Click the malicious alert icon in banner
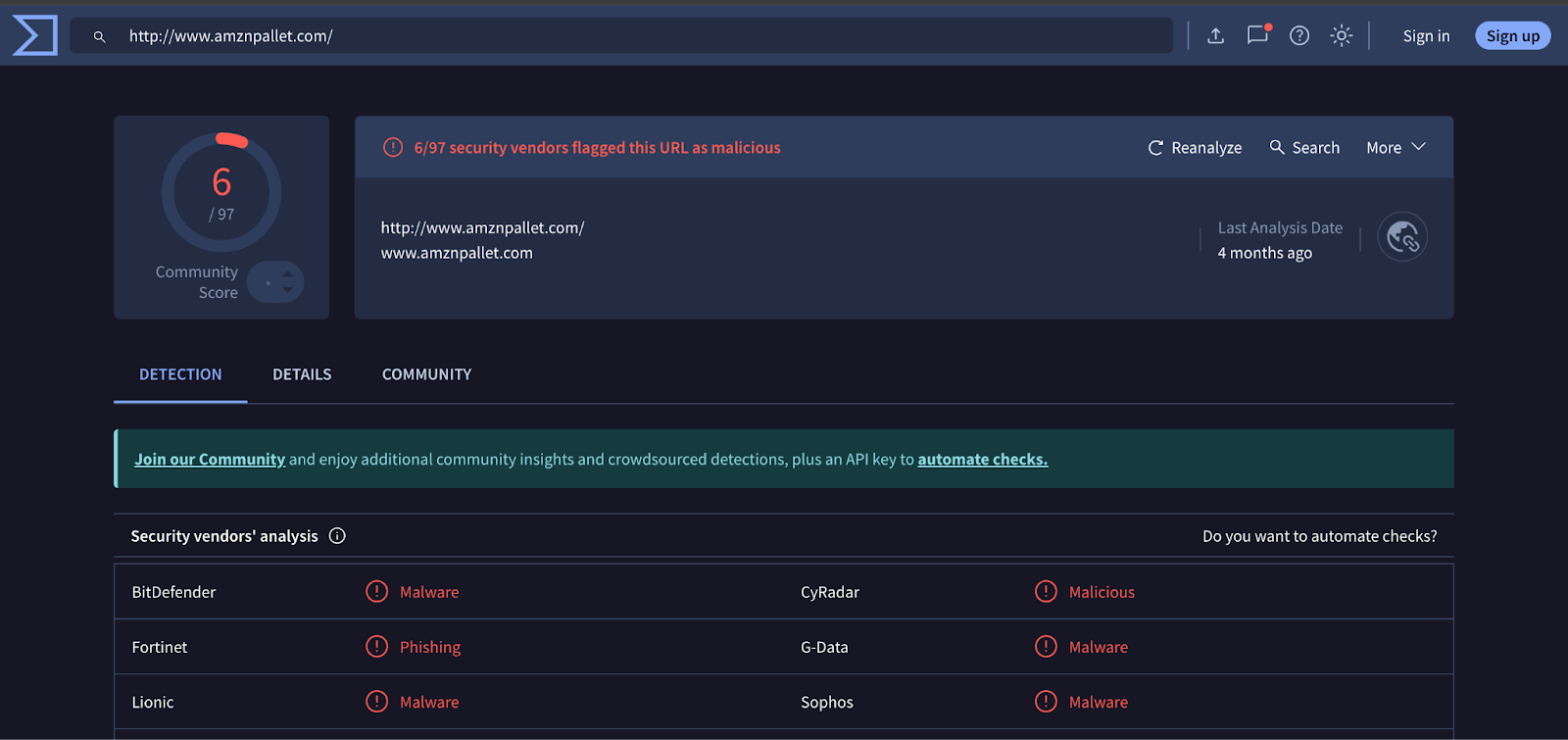This screenshot has width=1568, height=740. point(393,147)
